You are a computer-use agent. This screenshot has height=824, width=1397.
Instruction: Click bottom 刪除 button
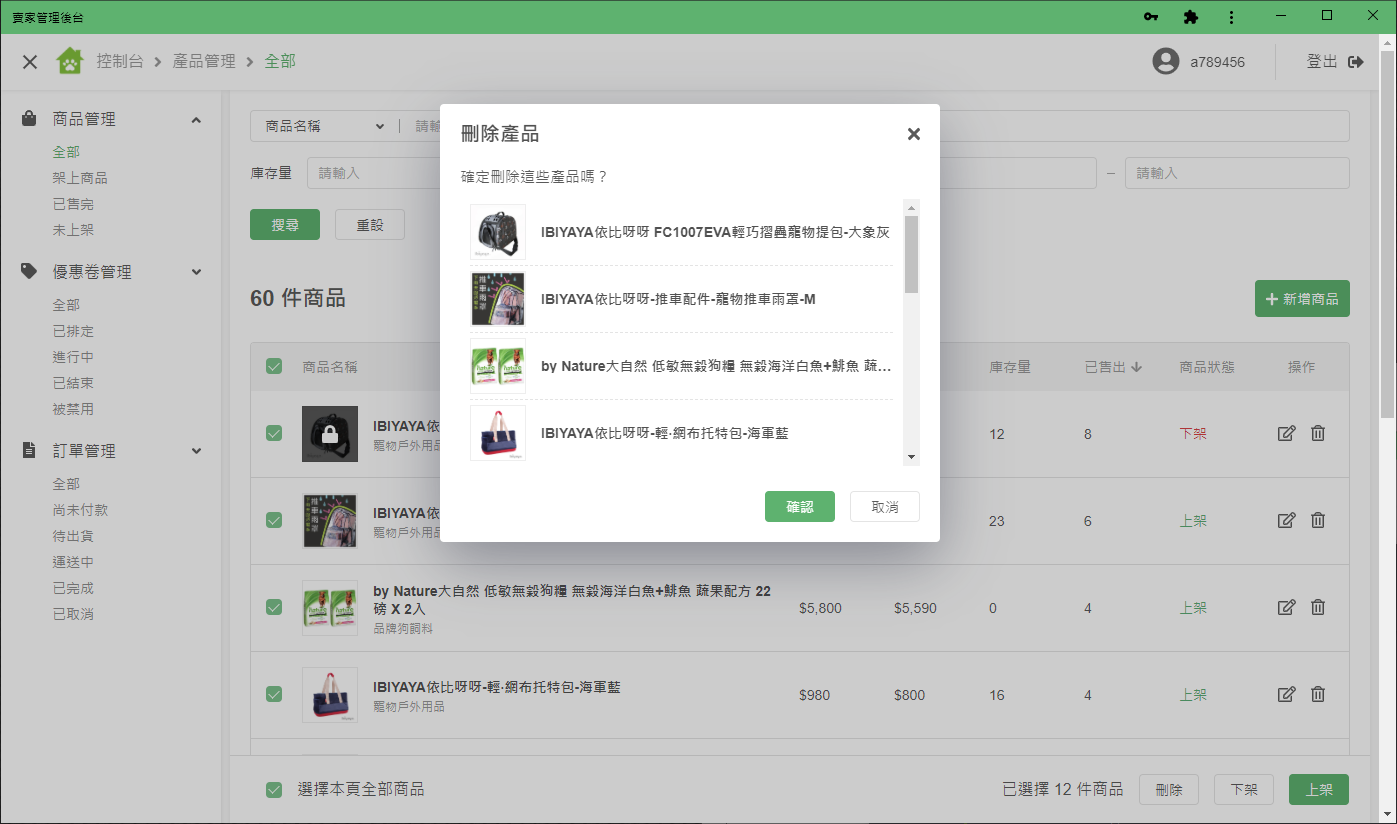point(1169,790)
